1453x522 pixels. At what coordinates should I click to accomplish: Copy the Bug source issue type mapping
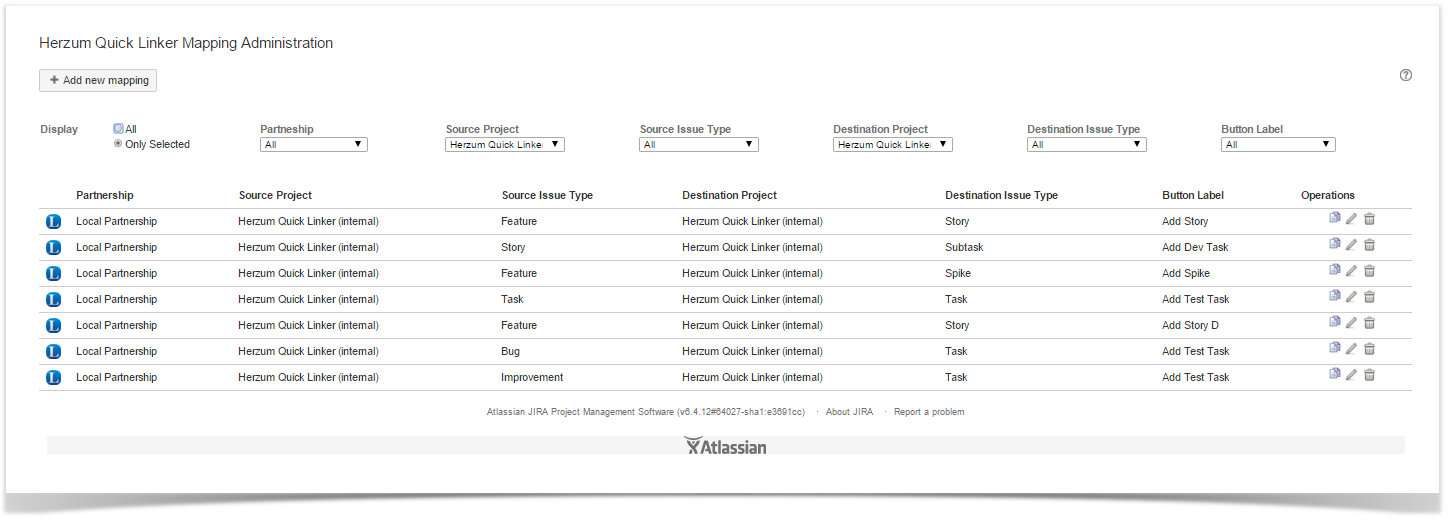[x=1334, y=348]
